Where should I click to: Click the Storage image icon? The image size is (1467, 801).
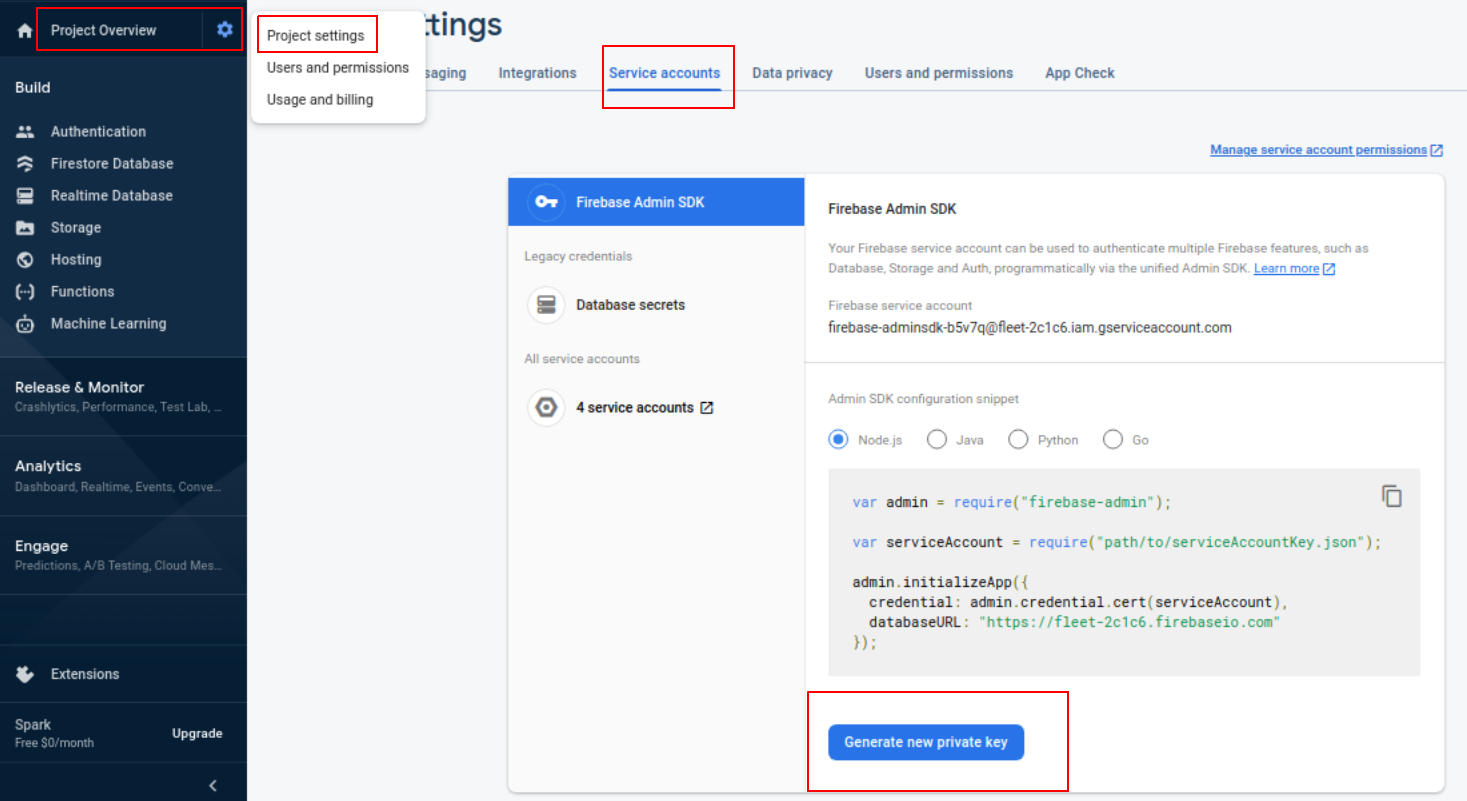tap(26, 228)
